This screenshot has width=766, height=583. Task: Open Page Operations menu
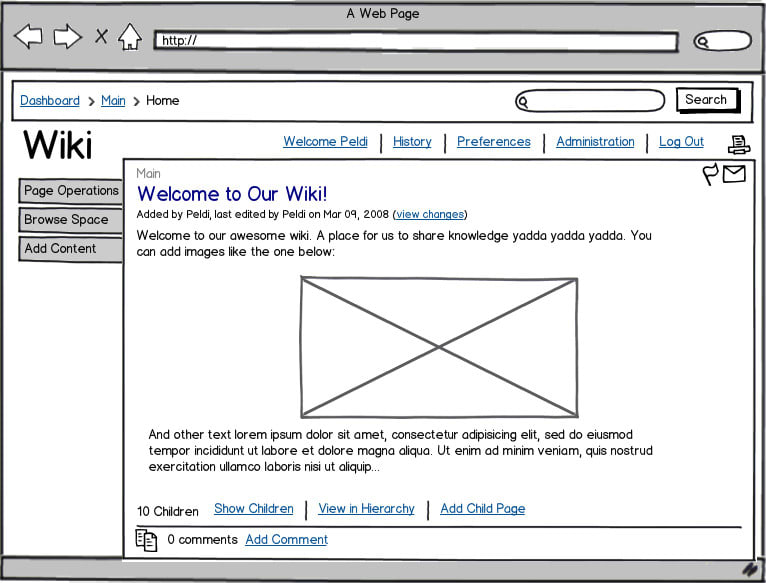click(x=71, y=191)
